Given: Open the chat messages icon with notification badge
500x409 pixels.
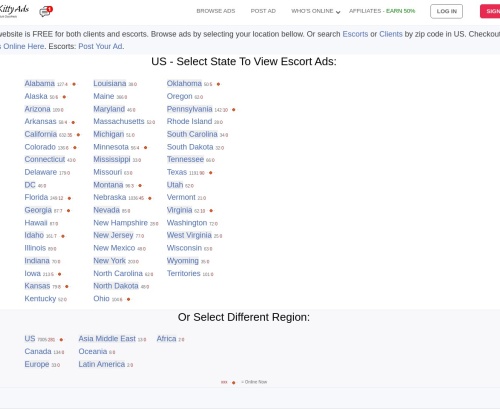Looking at the screenshot, I should pos(46,11).
